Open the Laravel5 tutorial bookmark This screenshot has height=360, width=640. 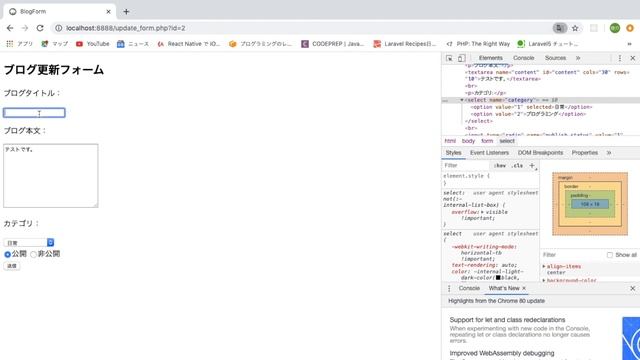pyautogui.click(x=548, y=44)
